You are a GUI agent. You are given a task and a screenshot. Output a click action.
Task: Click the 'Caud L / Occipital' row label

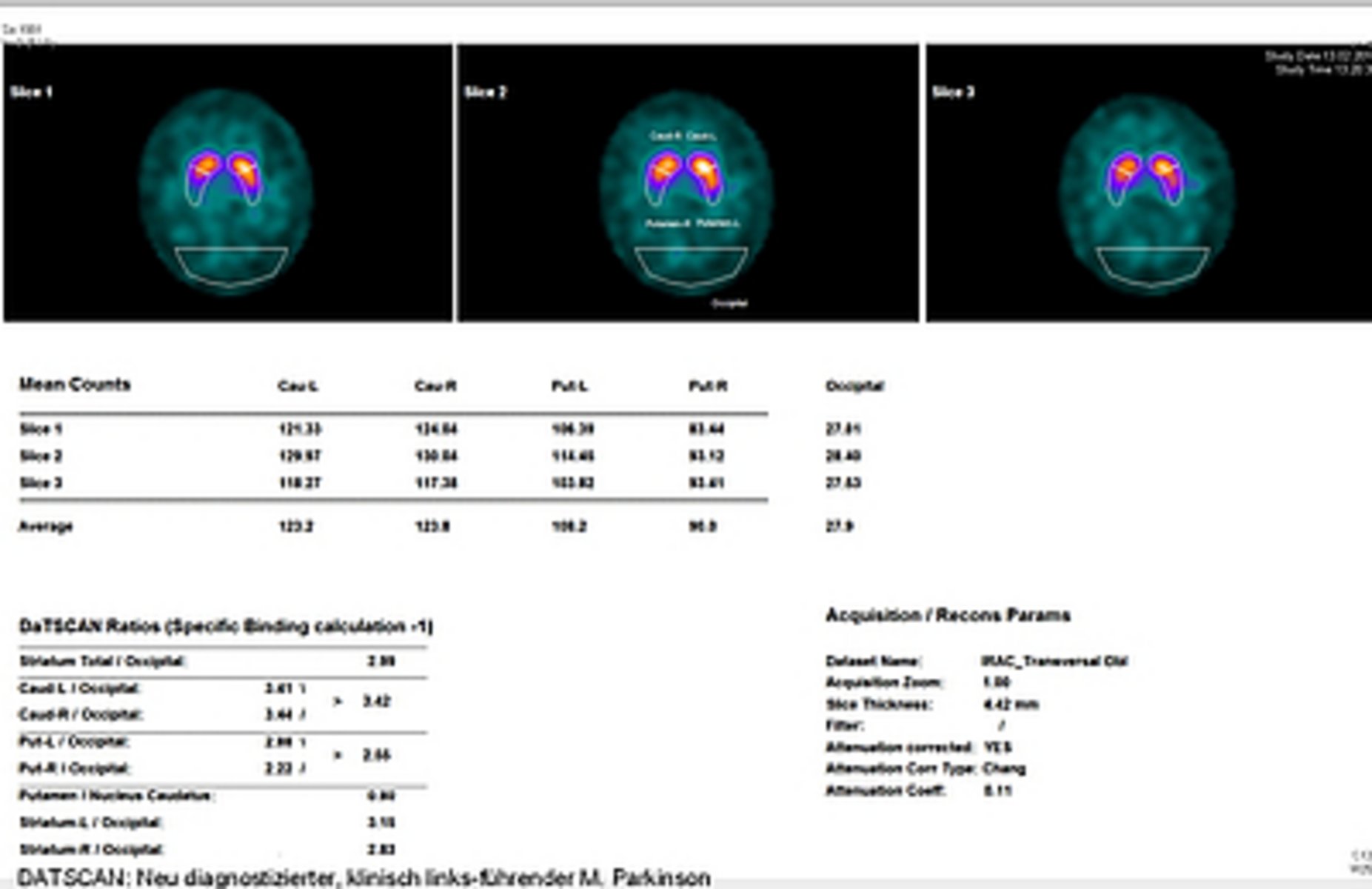coord(79,688)
